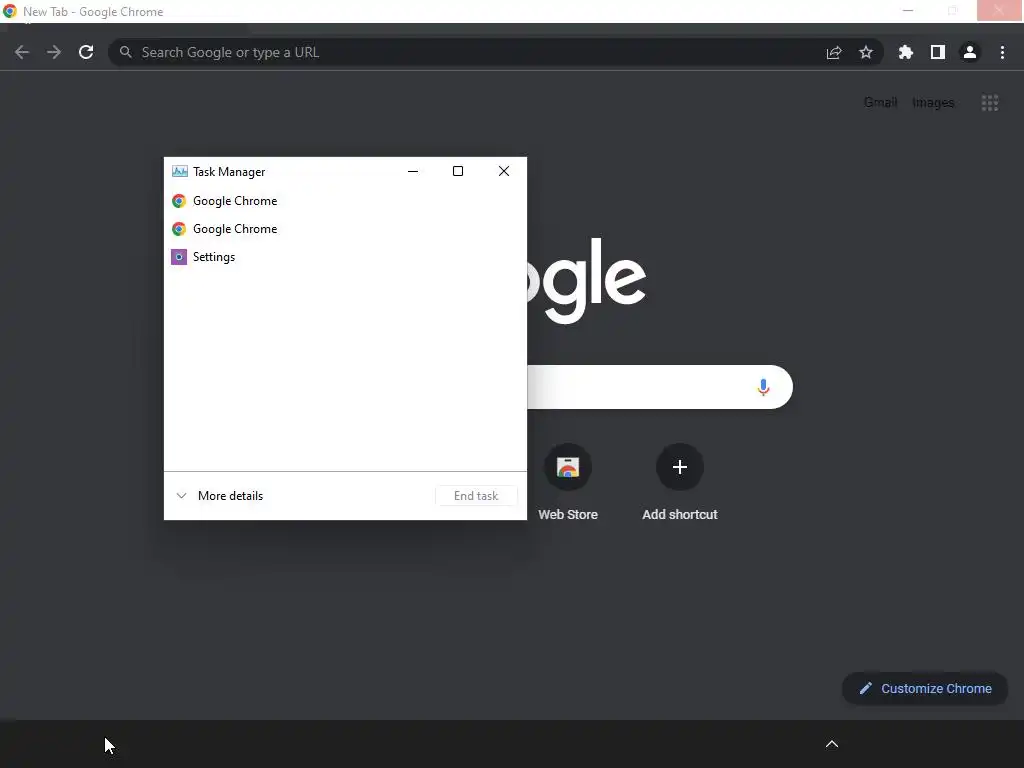1024x768 pixels.
Task: Click the End task button
Action: coord(476,496)
